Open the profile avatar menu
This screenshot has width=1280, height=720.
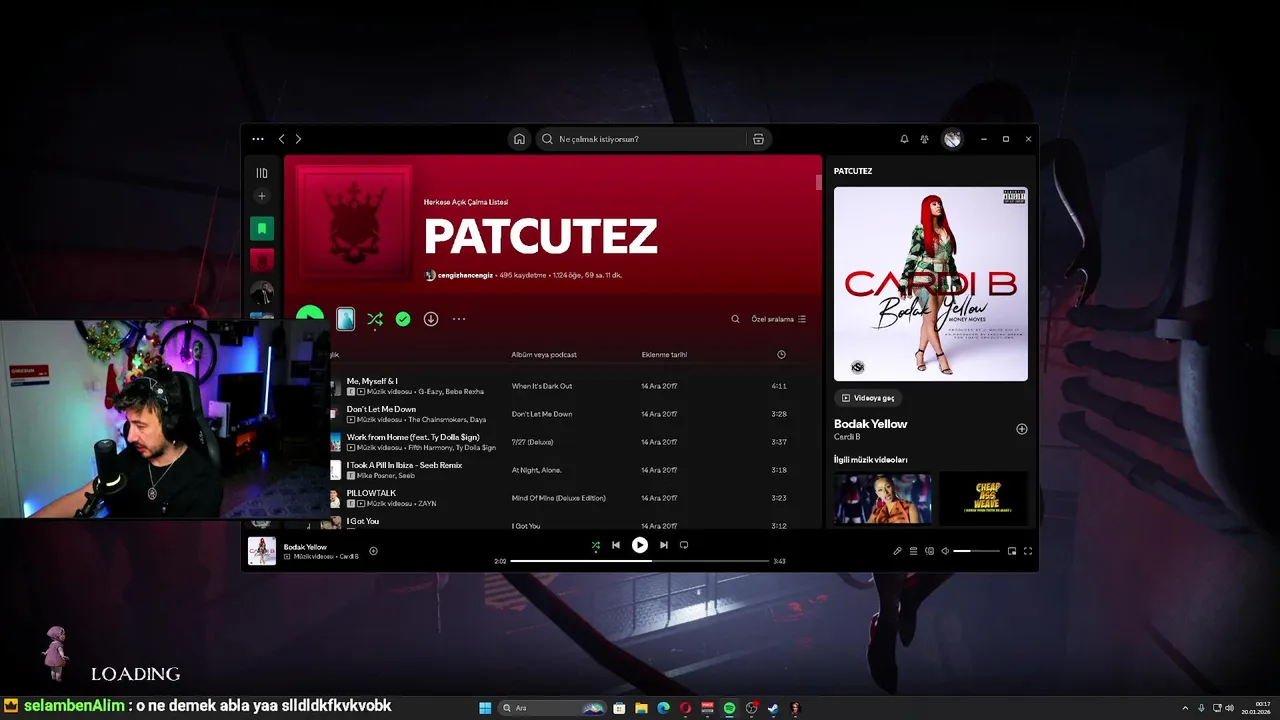(x=952, y=139)
